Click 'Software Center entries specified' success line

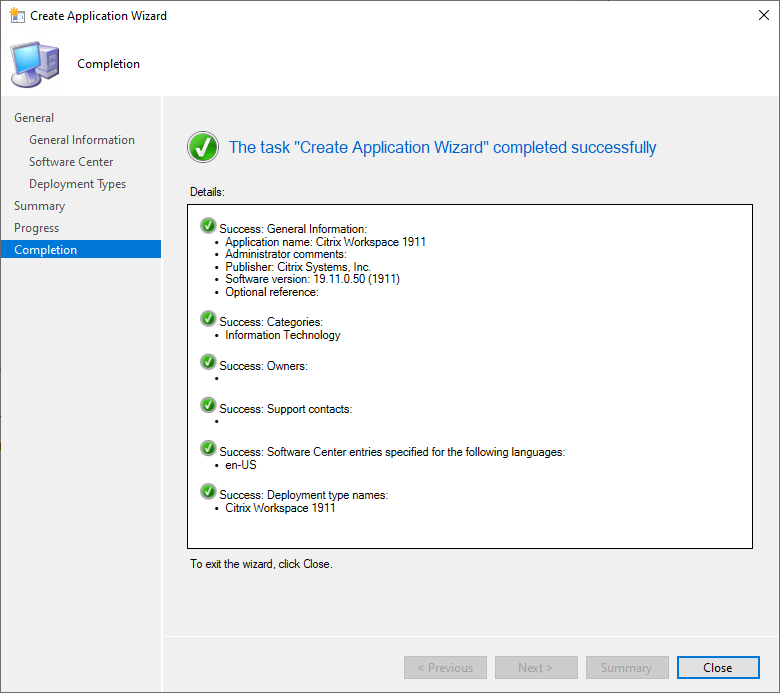tap(392, 452)
